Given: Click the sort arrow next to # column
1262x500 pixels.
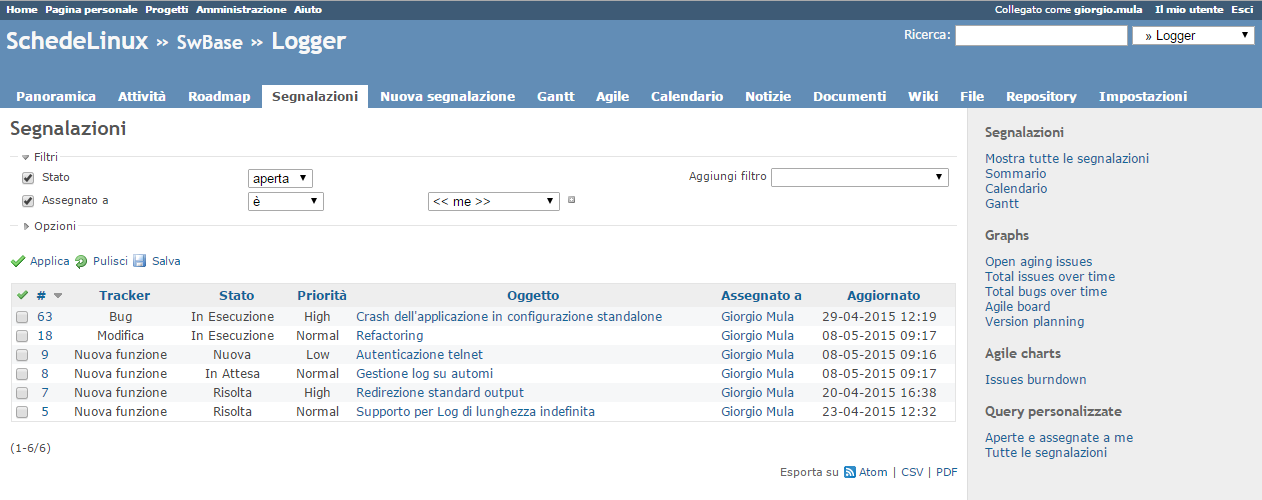Looking at the screenshot, I should pos(58,296).
